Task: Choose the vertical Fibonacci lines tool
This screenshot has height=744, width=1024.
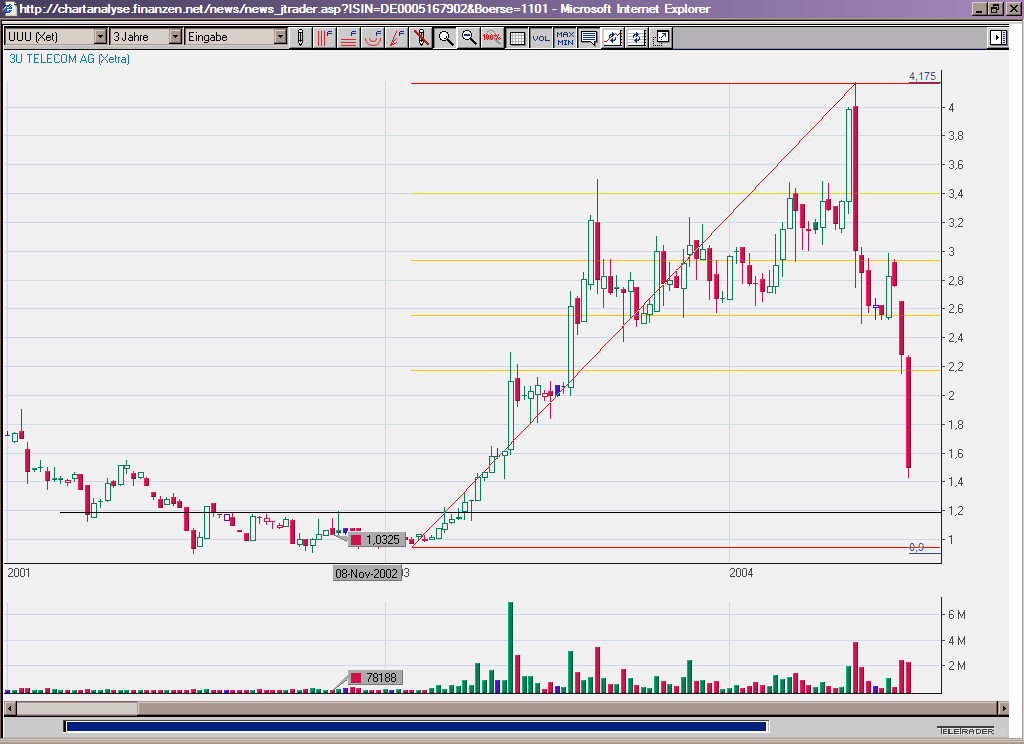Action: (x=325, y=37)
